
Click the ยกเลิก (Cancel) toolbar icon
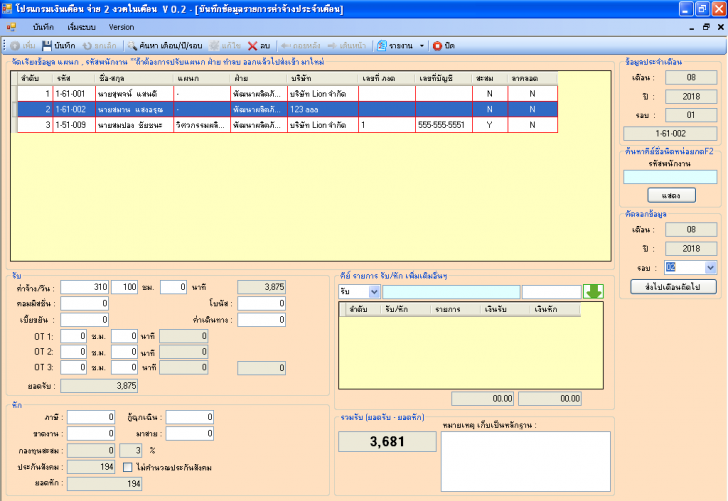87,46
